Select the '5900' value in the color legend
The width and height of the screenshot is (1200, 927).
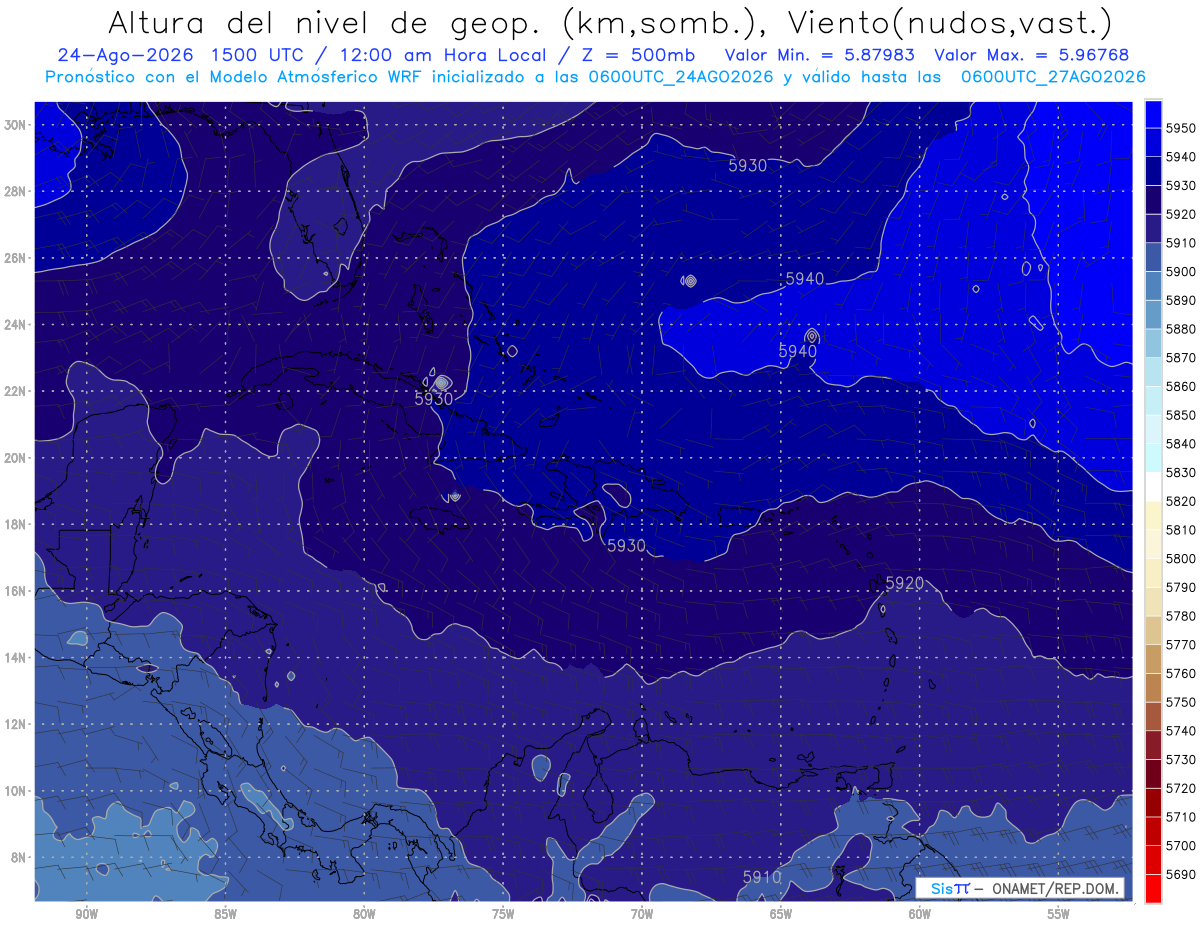1181,271
